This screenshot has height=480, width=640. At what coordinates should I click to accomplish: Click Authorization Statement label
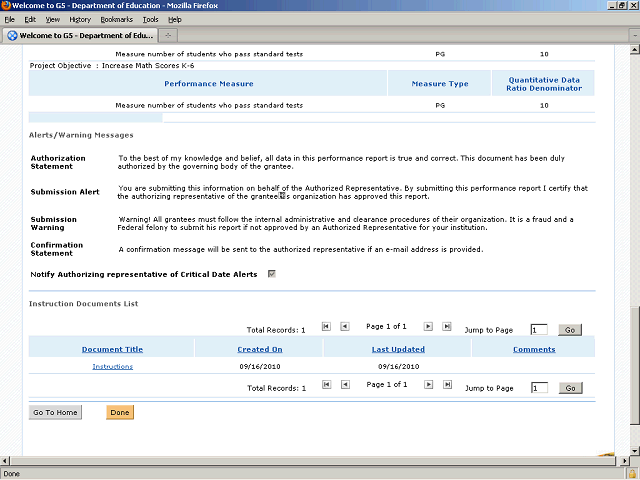pos(58,162)
